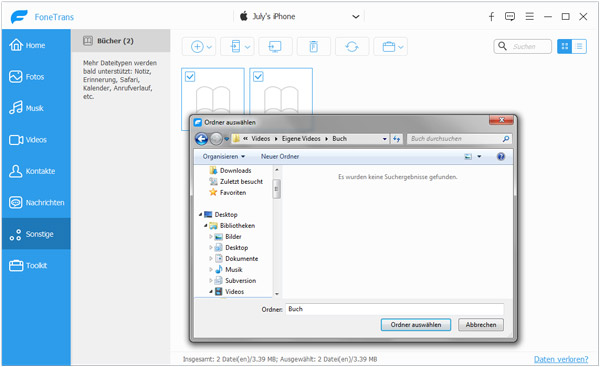
Task: Switch to grid view
Action: pos(564,47)
